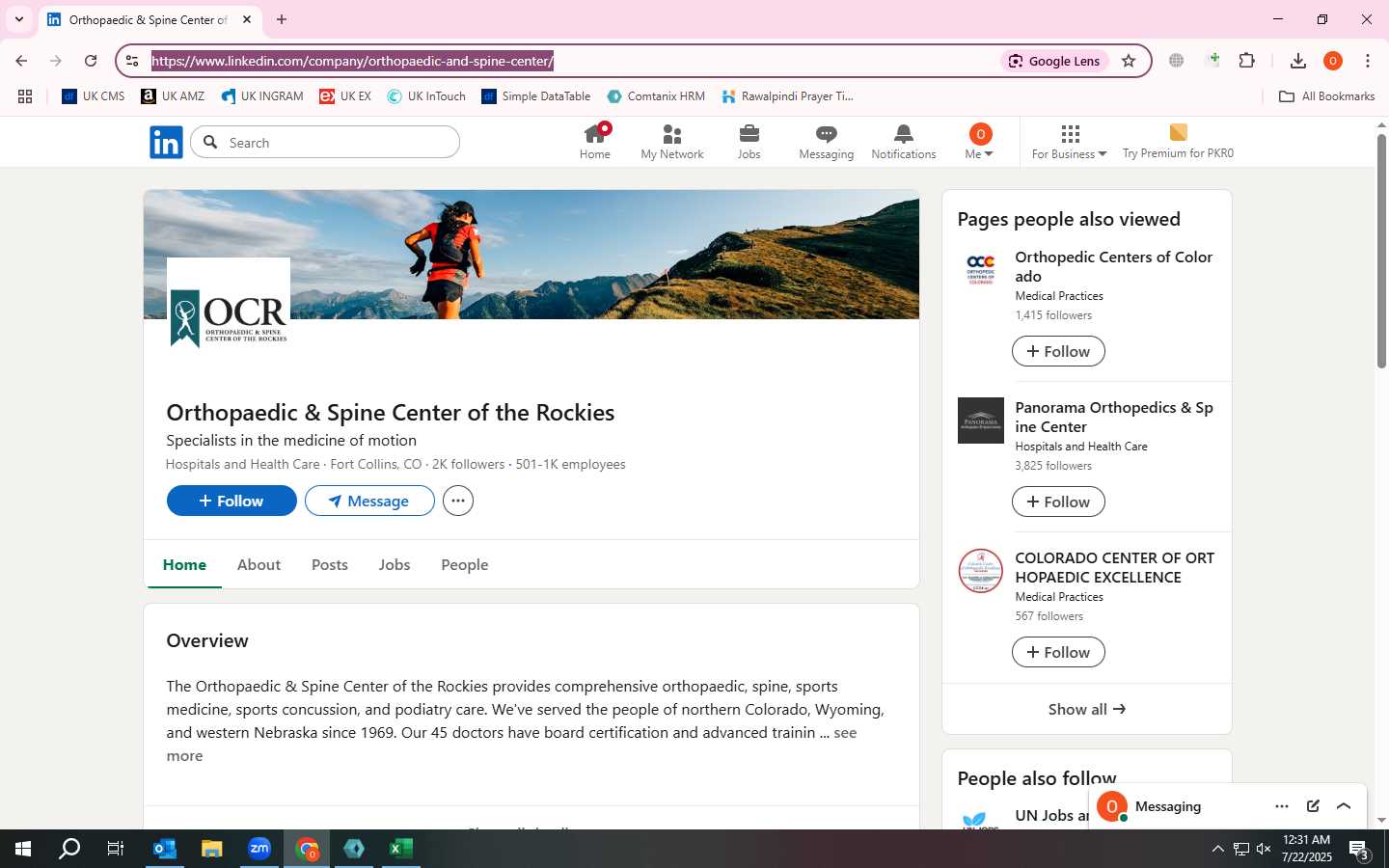Viewport: 1389px width, 868px height.
Task: Compose a new message in Messaging overlay
Action: (x=1313, y=806)
